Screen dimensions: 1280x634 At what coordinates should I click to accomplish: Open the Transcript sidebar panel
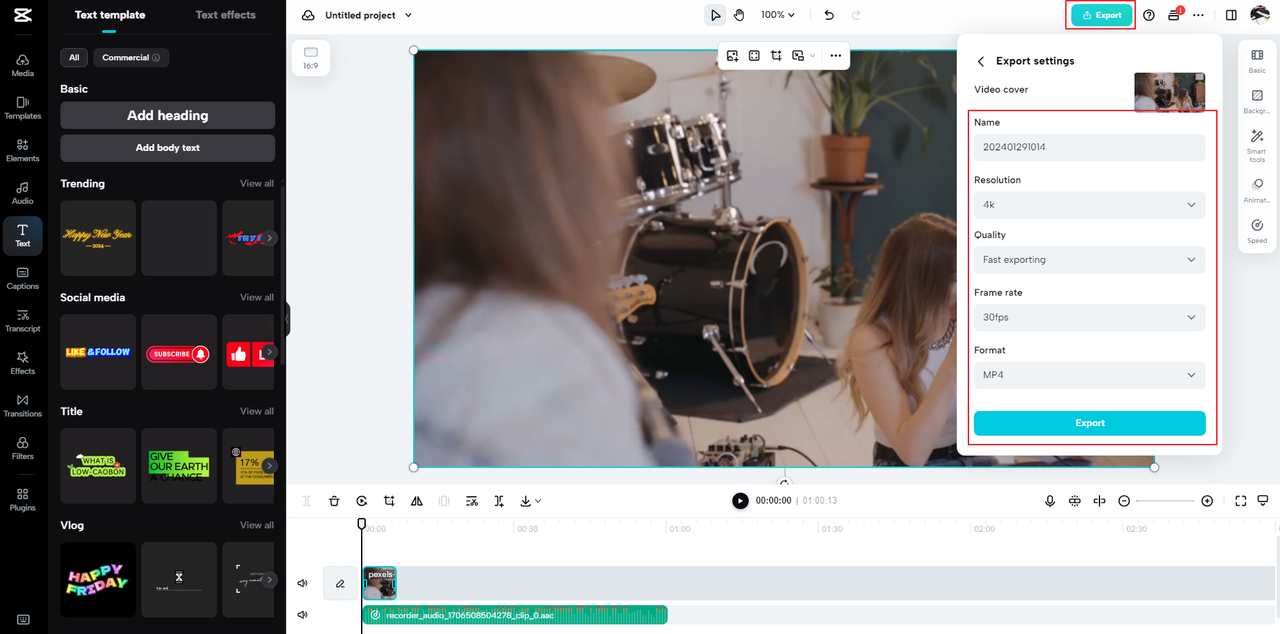click(22, 321)
